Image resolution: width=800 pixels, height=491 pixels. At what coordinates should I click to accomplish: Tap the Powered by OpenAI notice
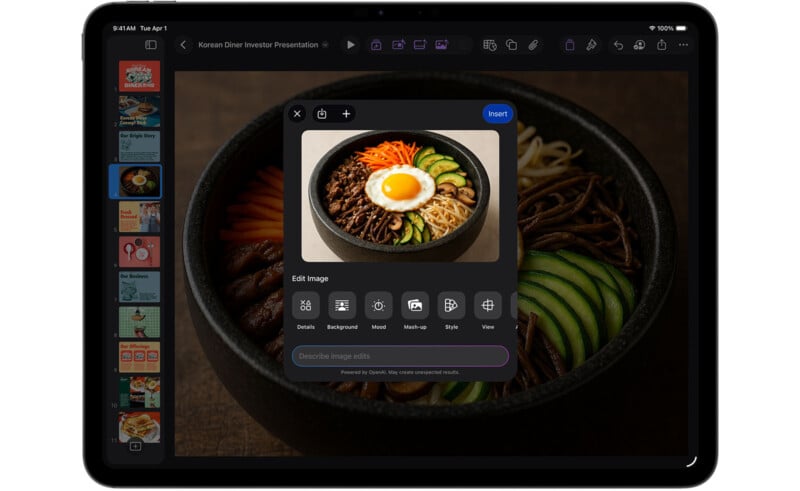[400, 372]
